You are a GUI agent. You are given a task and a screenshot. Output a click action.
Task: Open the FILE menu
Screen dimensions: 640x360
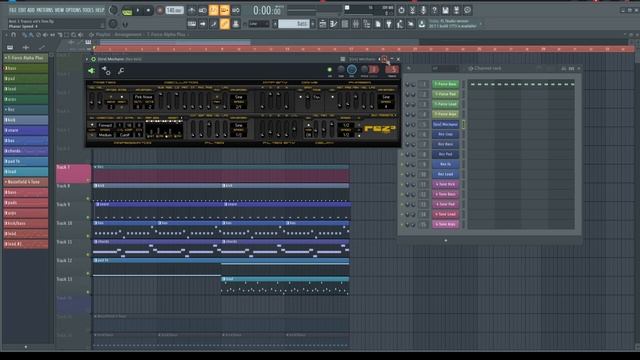coord(12,10)
